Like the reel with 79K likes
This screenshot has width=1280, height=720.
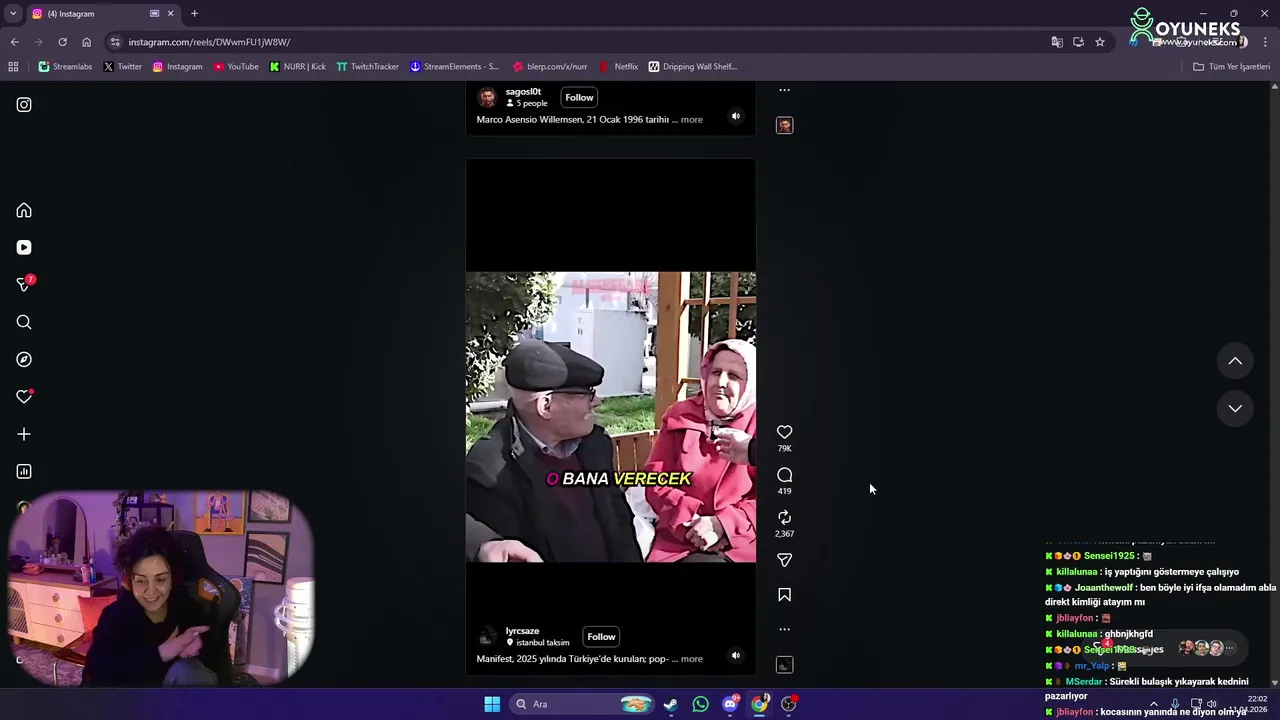point(784,432)
